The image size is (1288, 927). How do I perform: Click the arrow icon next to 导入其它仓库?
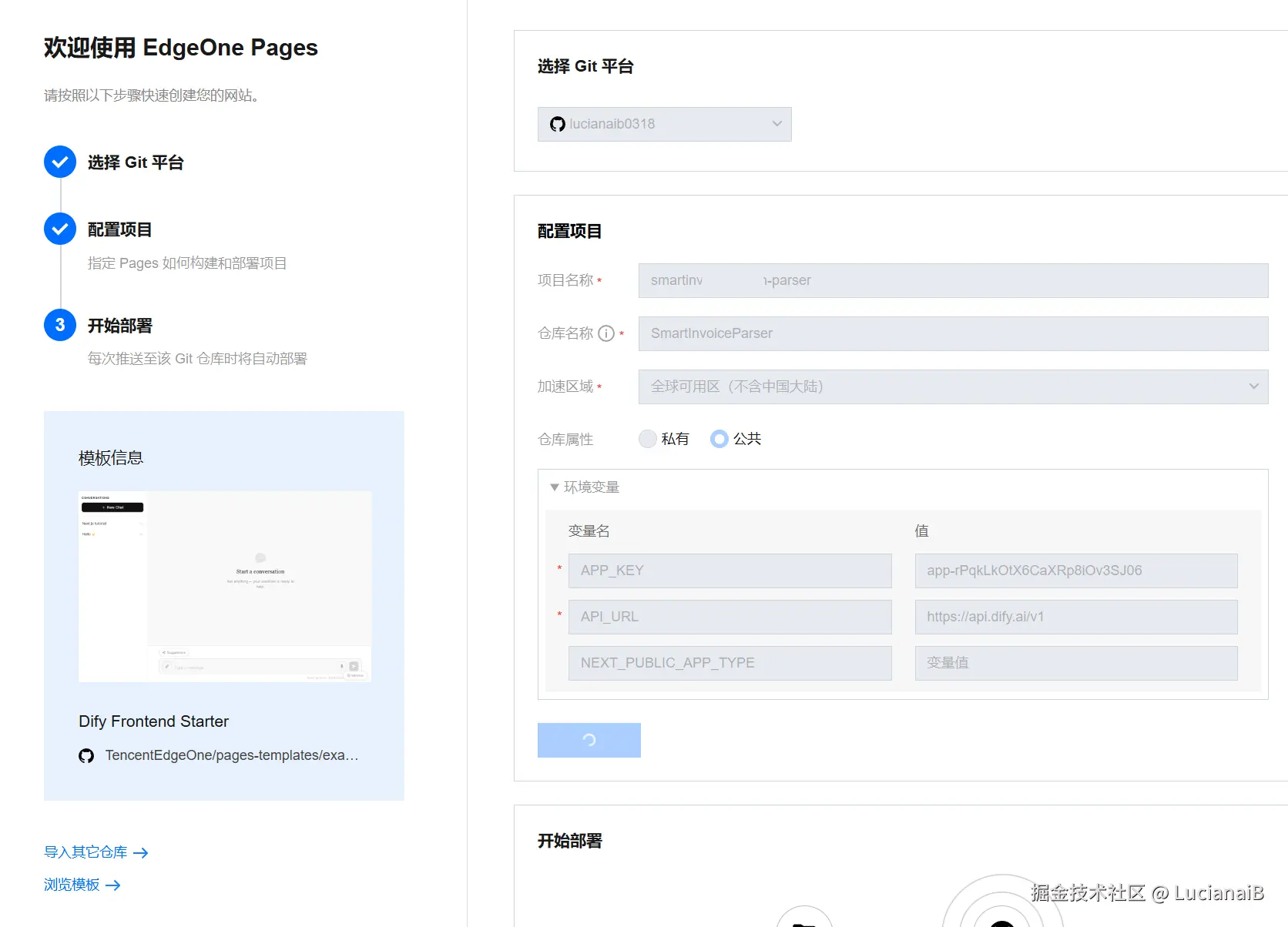(140, 852)
